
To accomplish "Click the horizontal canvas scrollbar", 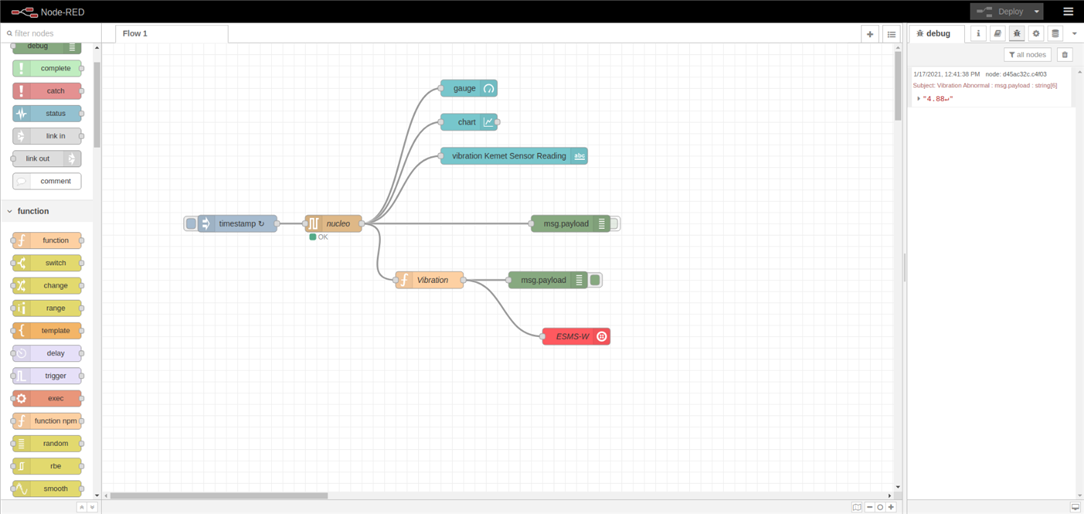I will [219, 495].
